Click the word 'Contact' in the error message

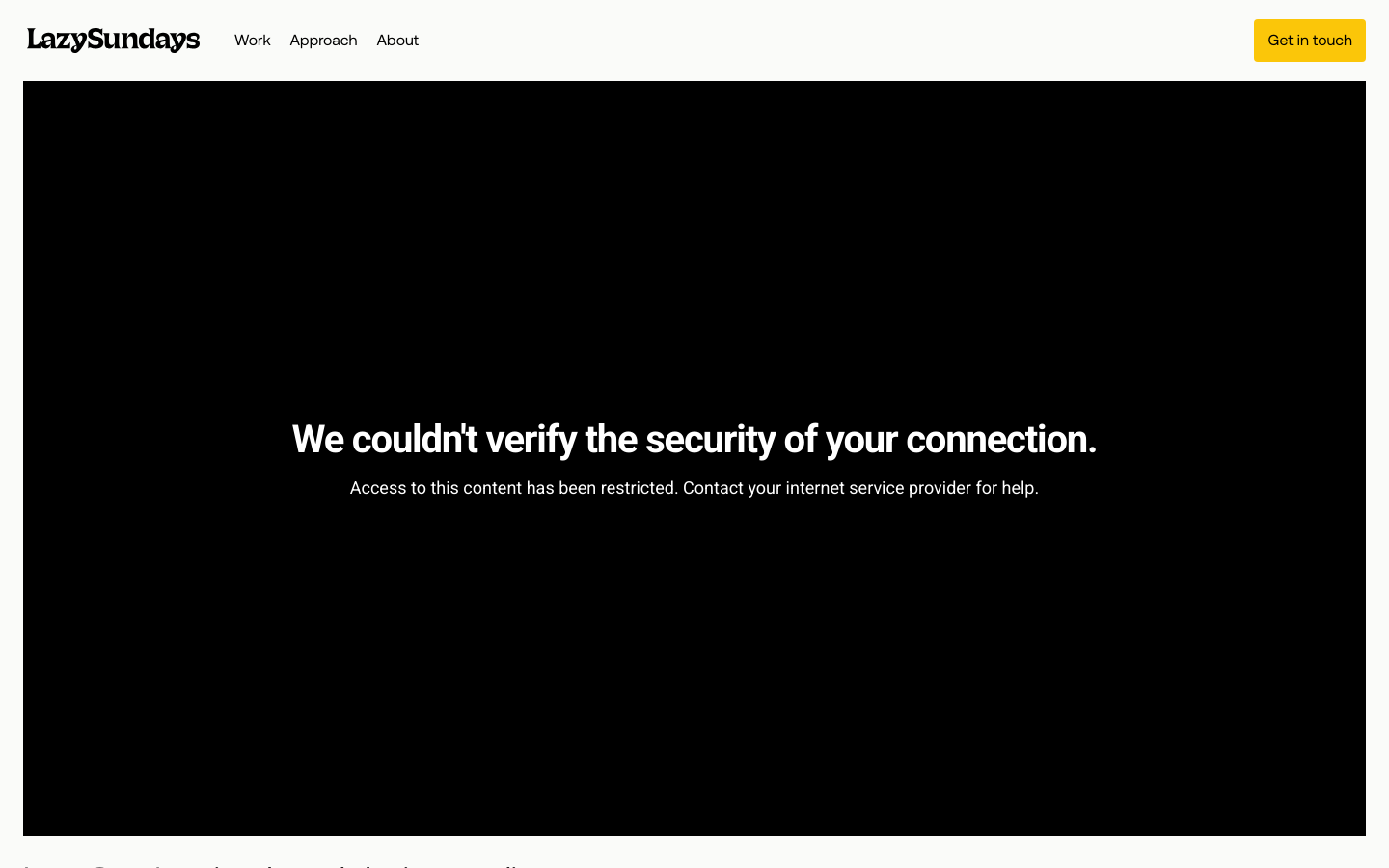tap(713, 488)
